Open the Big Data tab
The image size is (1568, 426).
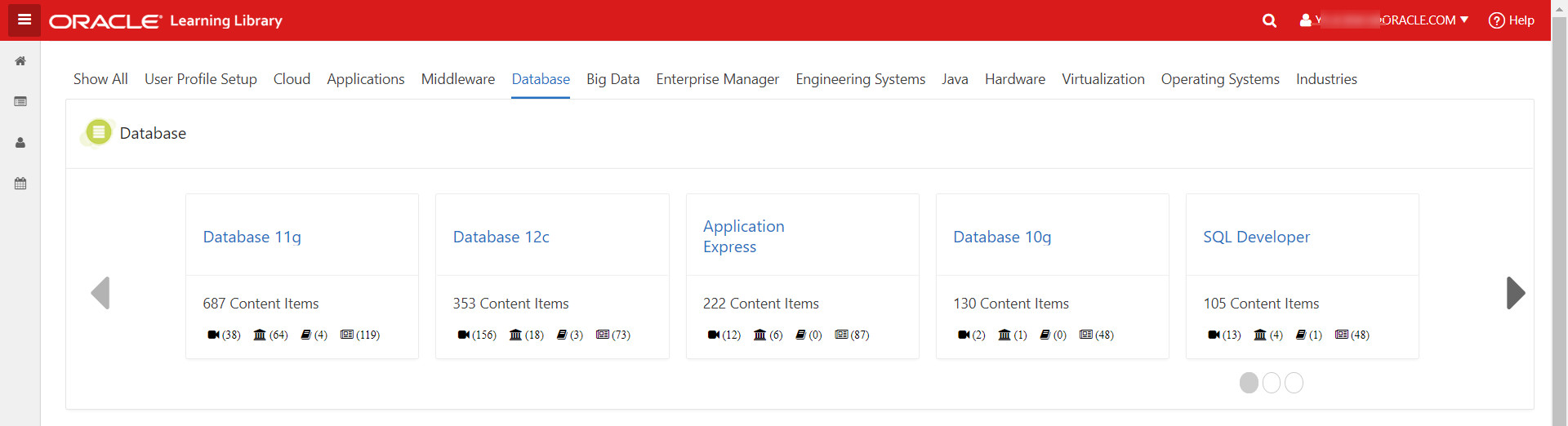pyautogui.click(x=612, y=79)
